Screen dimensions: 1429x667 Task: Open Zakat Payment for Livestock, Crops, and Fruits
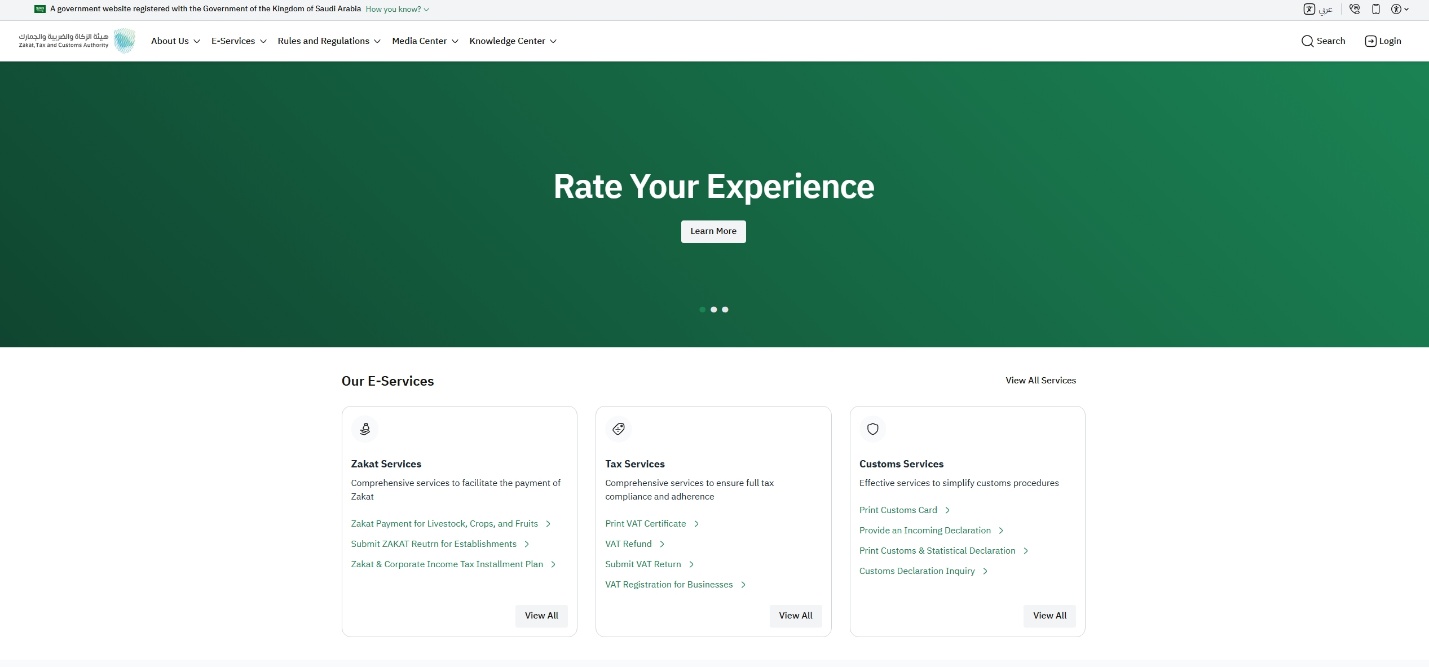pos(451,524)
